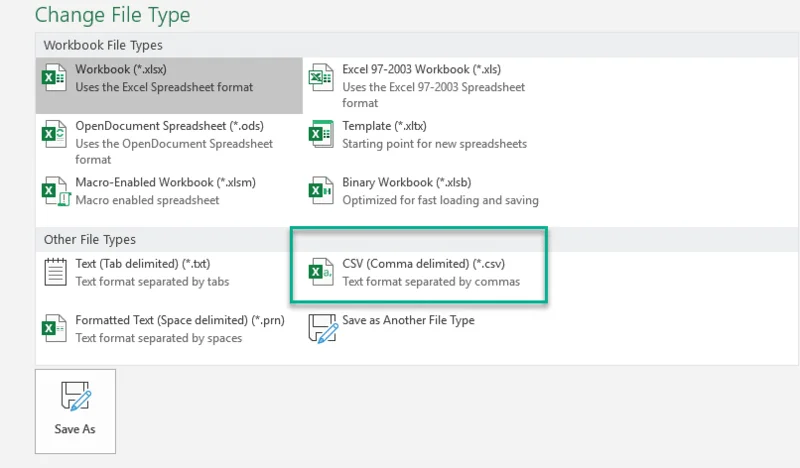Click 'Starting point for new spreadsheets' text
The width and height of the screenshot is (800, 468).
click(x=435, y=144)
